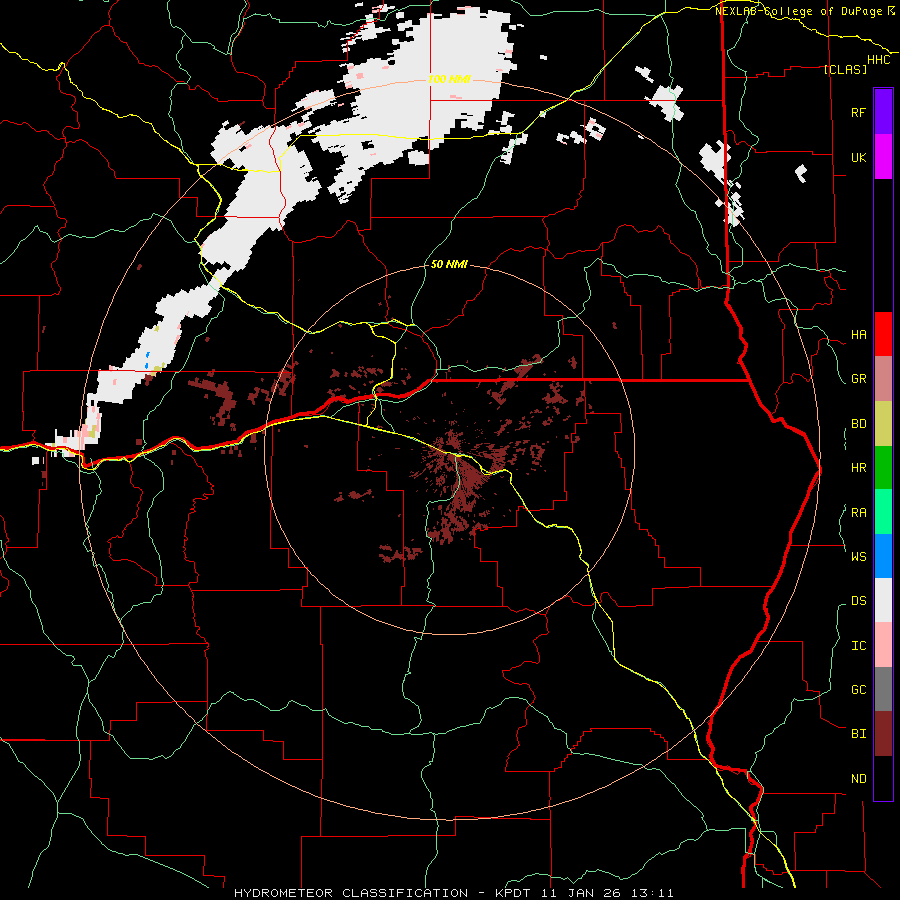
Task: Click the DS legend label
Action: (858, 601)
